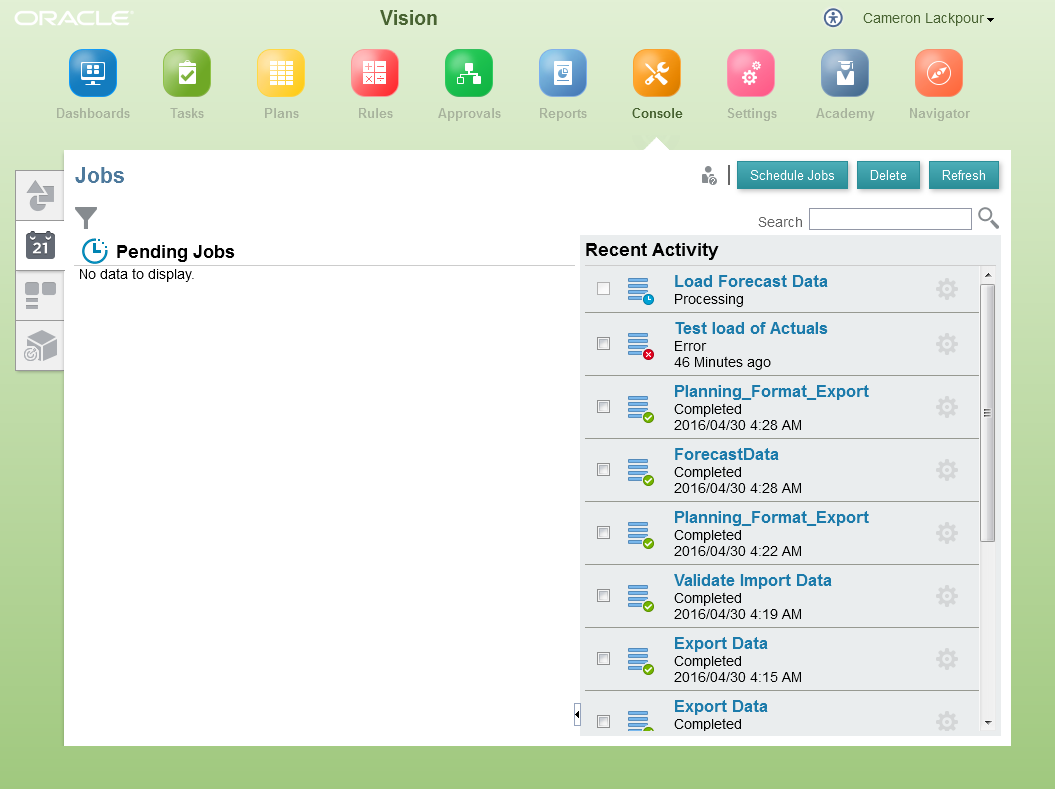Image resolution: width=1055 pixels, height=789 pixels.
Task: Open the Test load of Actuals link
Action: pos(751,328)
